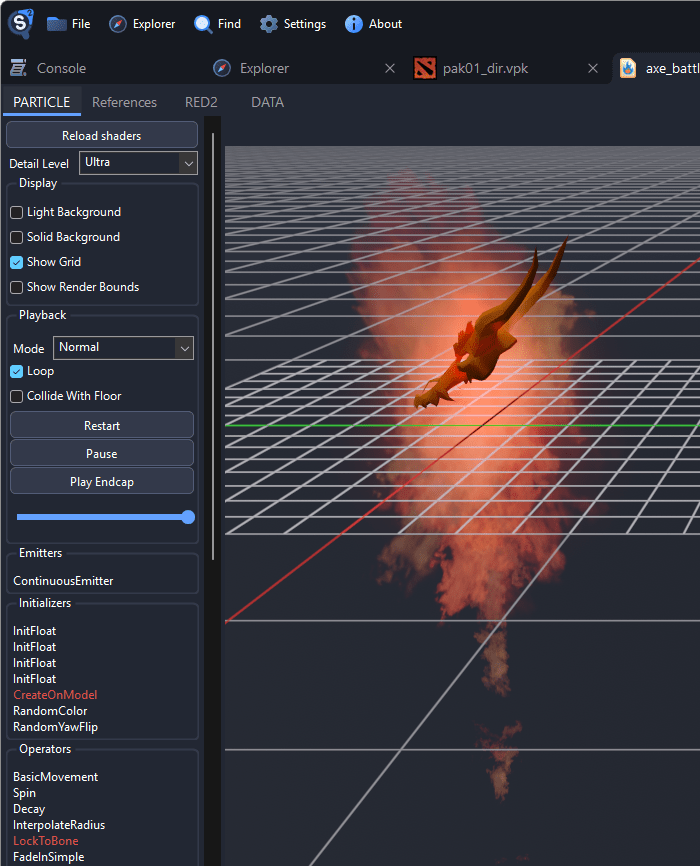
Task: Open the About menu
Action: click(373, 24)
